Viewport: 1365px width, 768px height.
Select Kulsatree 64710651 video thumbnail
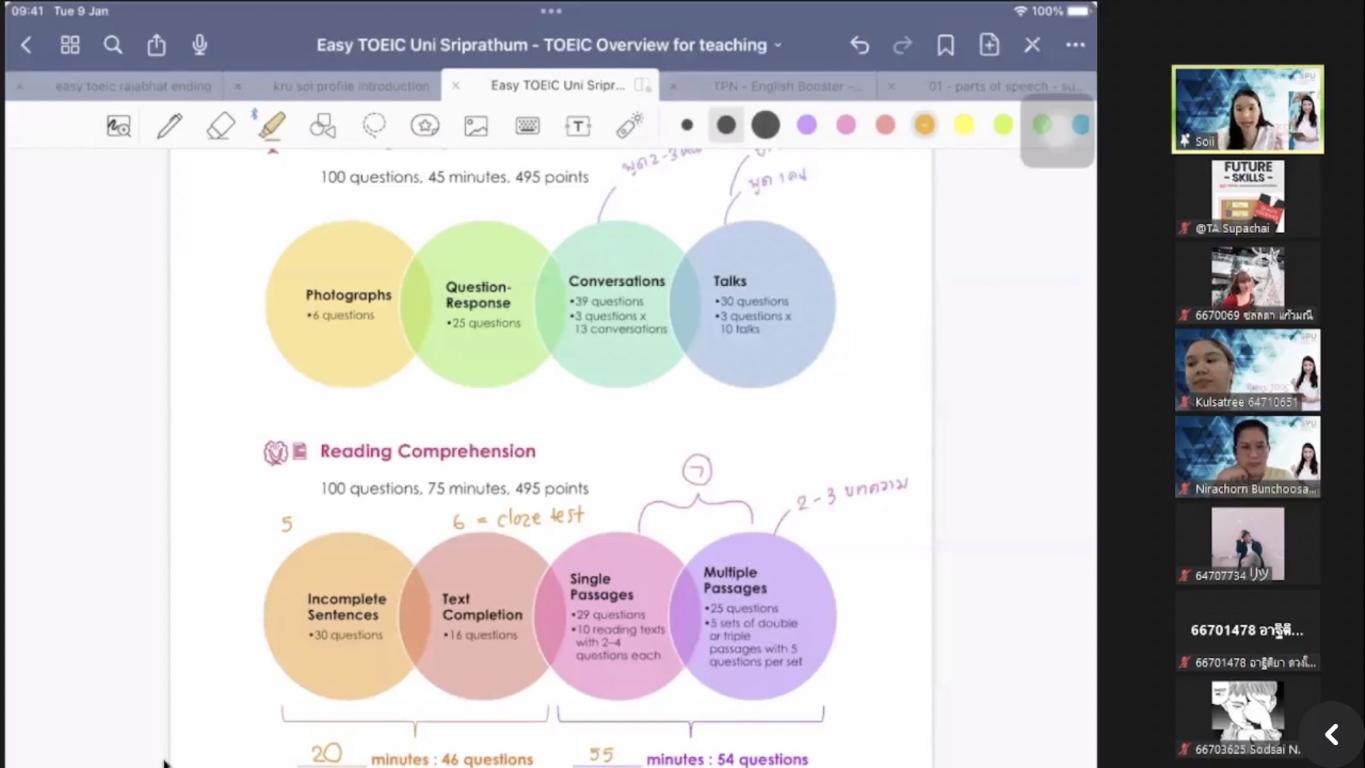coord(1247,370)
